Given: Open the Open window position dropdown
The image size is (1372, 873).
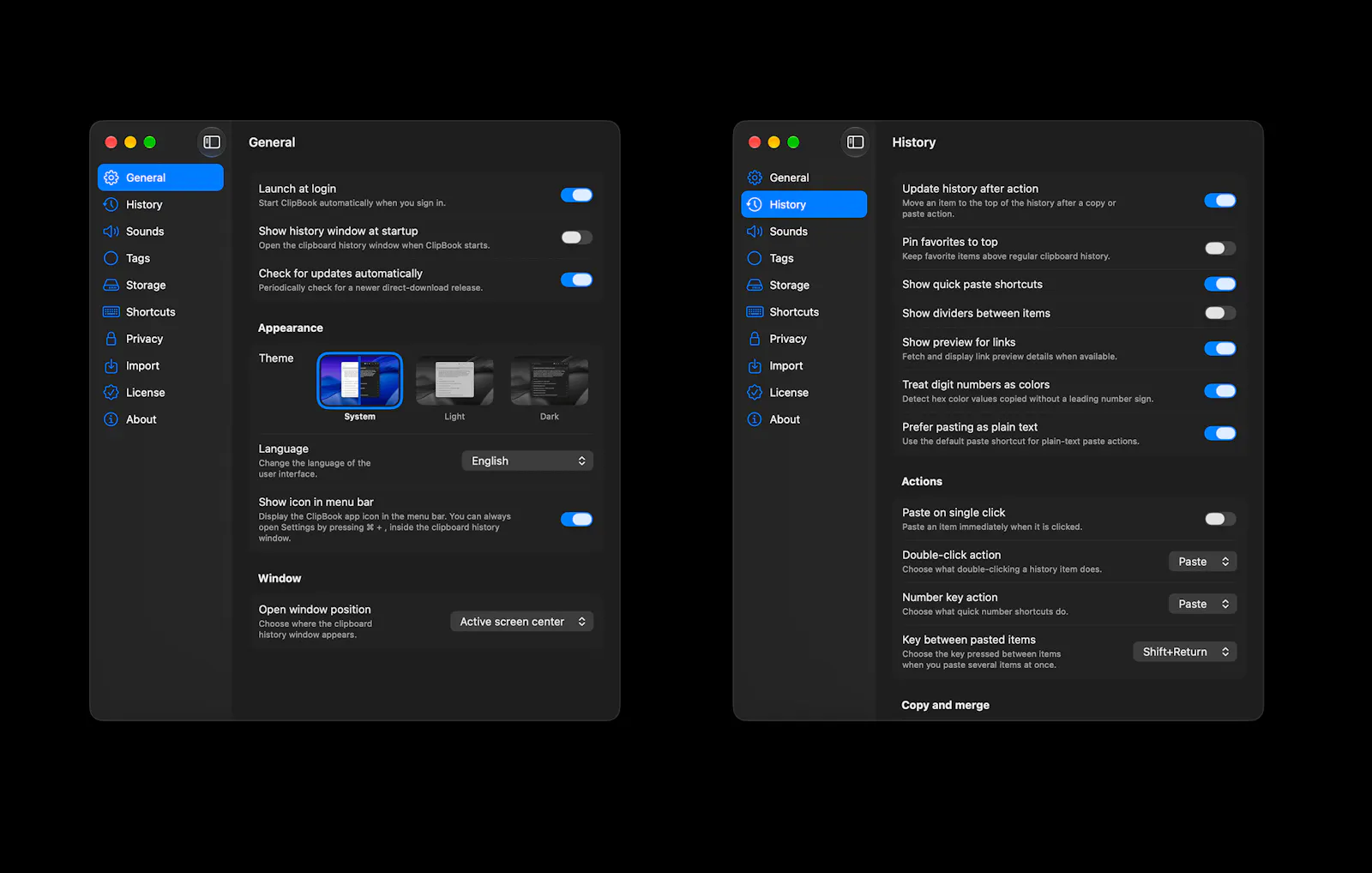Looking at the screenshot, I should pyautogui.click(x=521, y=622).
